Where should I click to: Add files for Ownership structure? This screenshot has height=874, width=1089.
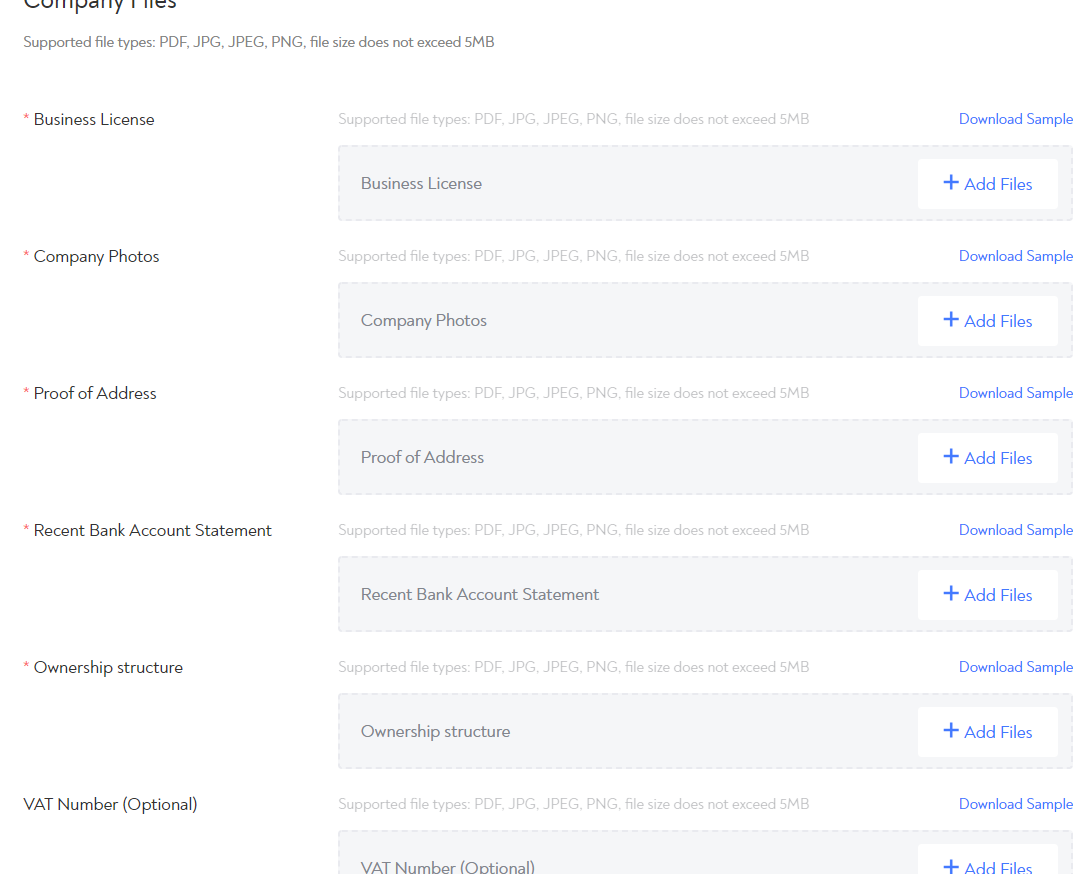[988, 732]
